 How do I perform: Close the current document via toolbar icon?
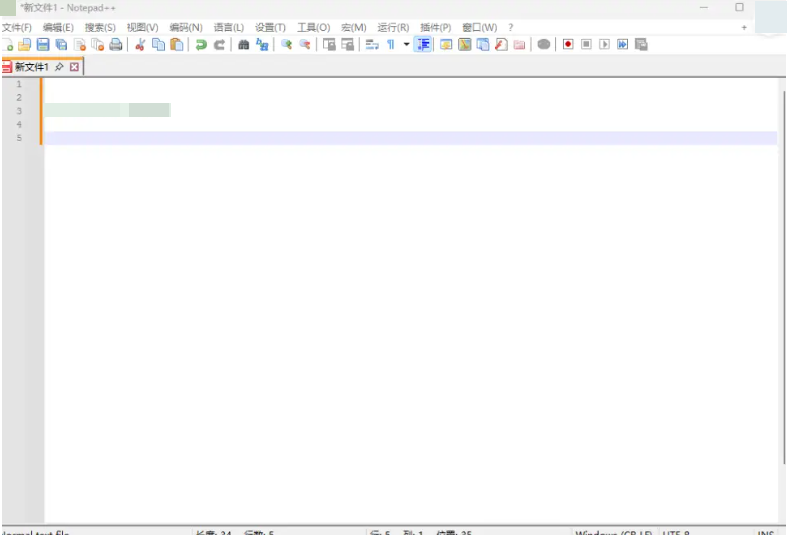pyautogui.click(x=80, y=45)
